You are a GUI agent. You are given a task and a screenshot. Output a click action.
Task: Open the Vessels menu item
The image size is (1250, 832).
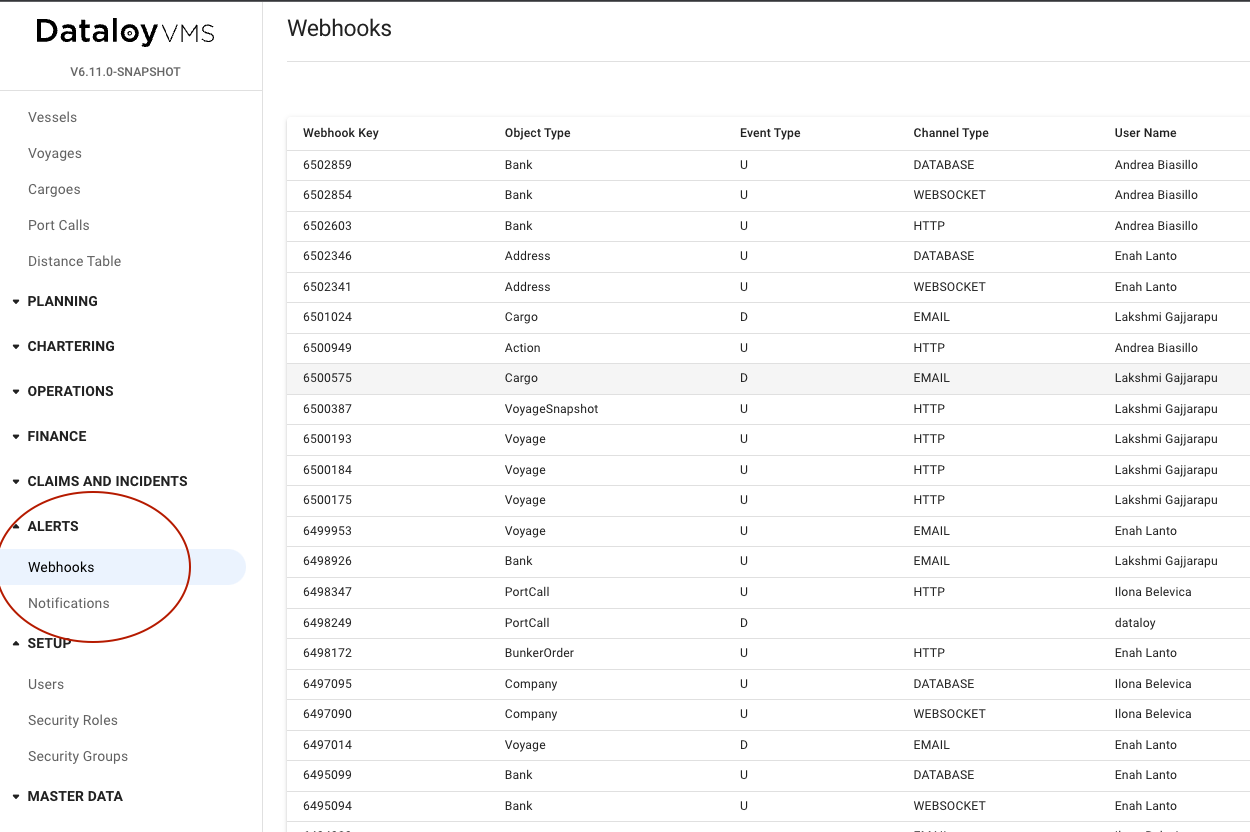(52, 117)
